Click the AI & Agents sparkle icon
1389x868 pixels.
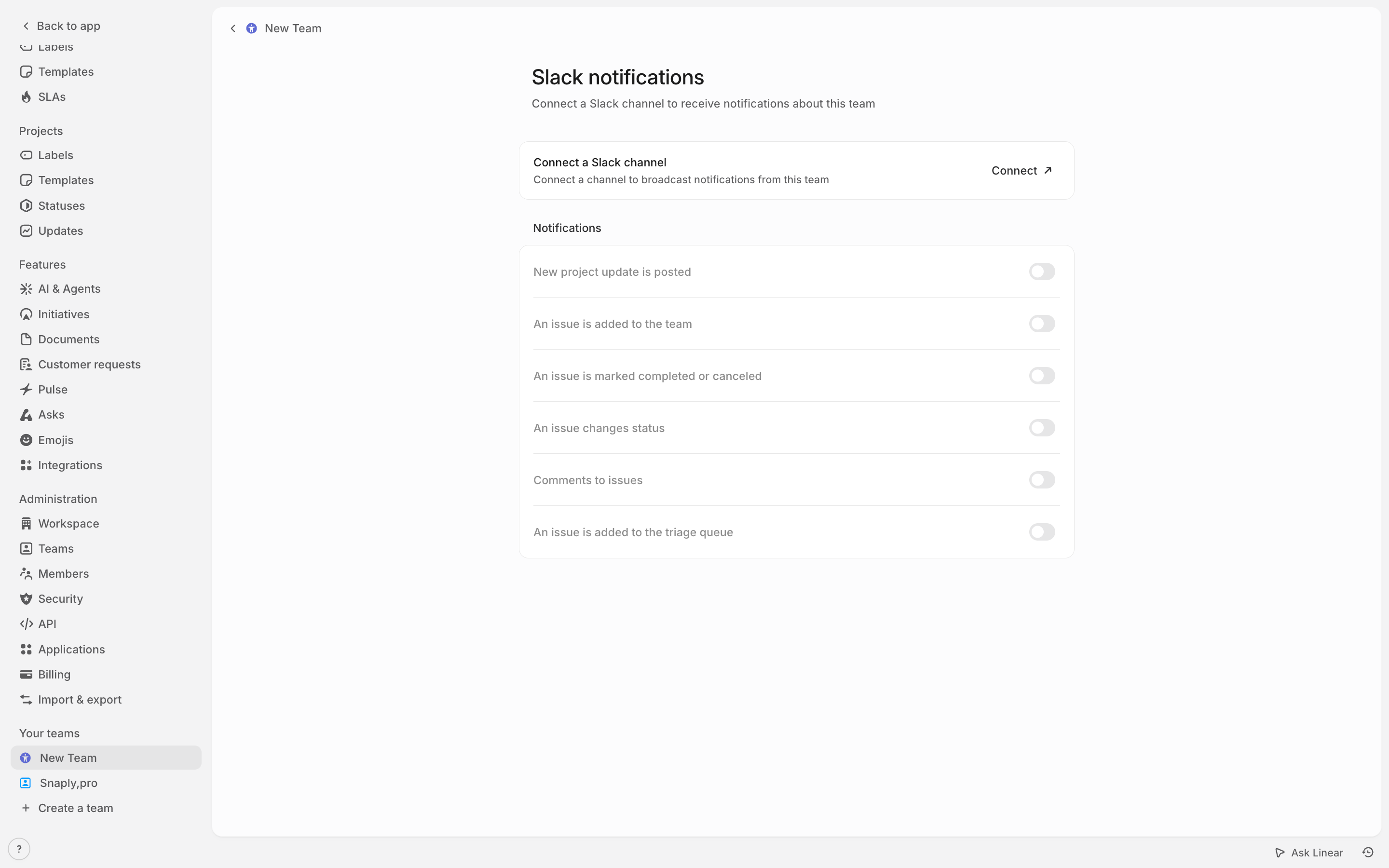(x=26, y=289)
